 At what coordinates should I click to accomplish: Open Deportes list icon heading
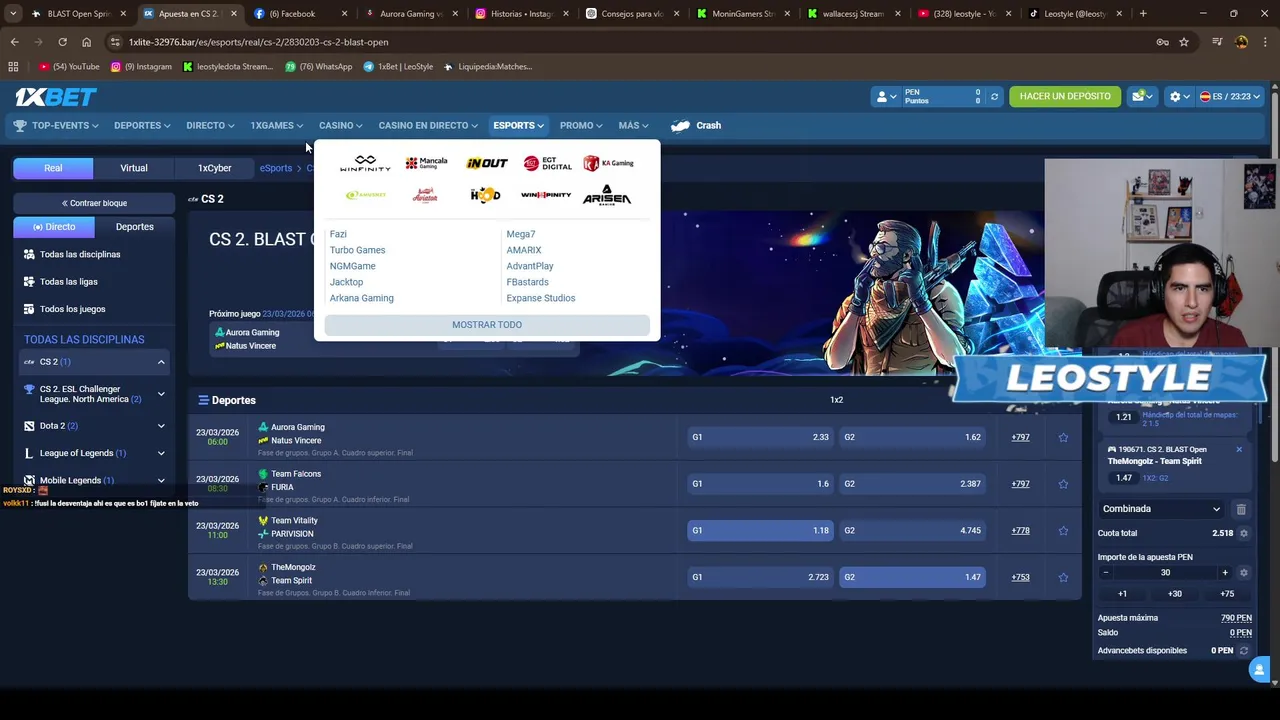pos(203,400)
